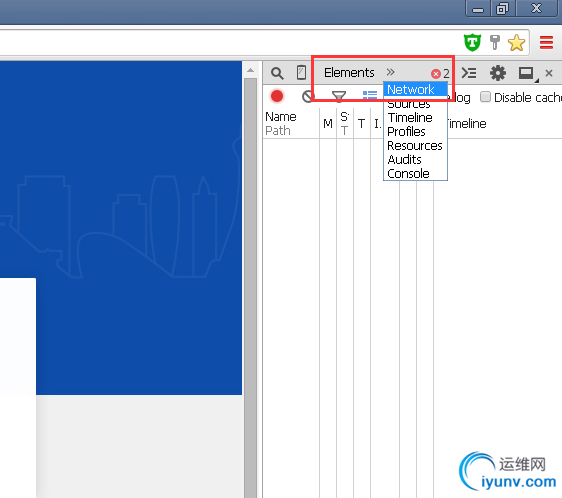Click the inspect element magnifier icon
562x498 pixels.
[277, 73]
